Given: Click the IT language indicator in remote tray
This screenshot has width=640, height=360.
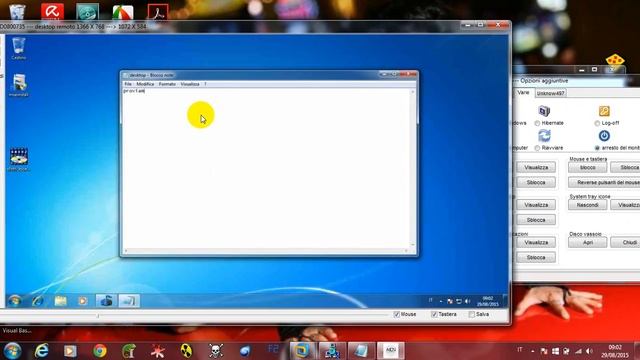Looking at the screenshot, I should 431,300.
